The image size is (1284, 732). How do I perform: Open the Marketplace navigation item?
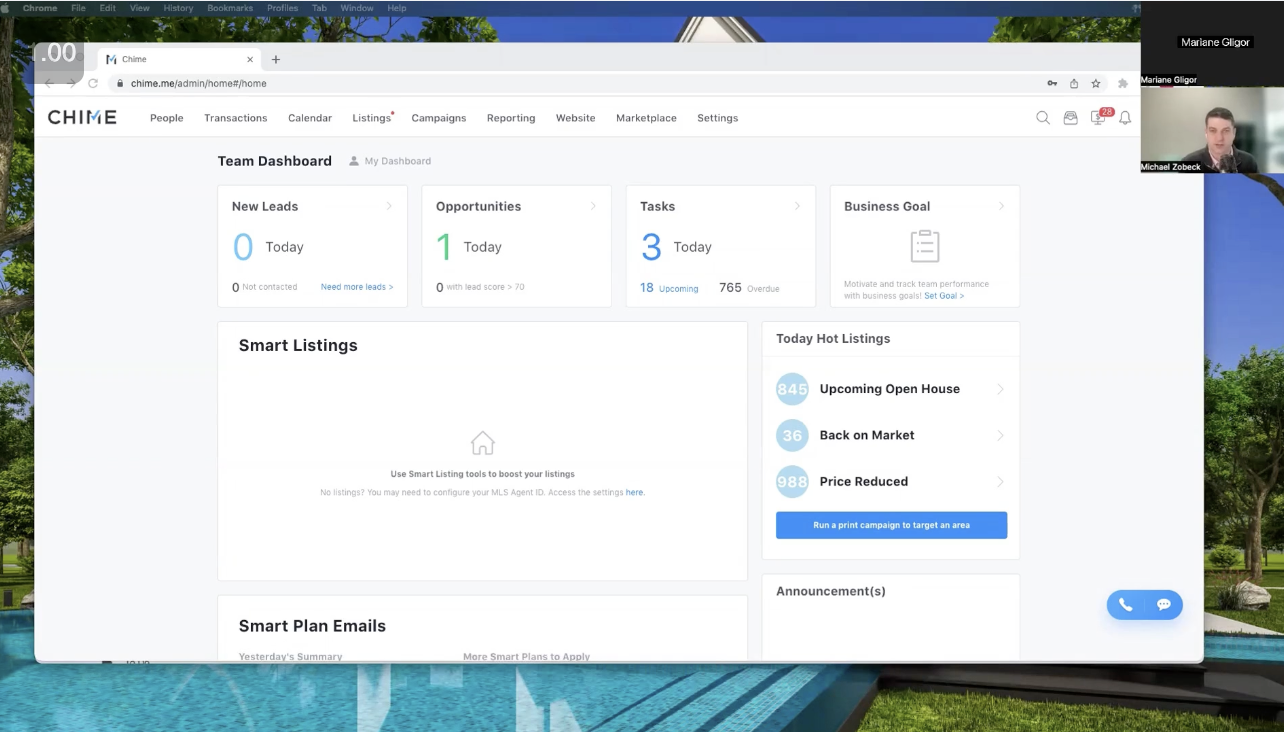(646, 118)
